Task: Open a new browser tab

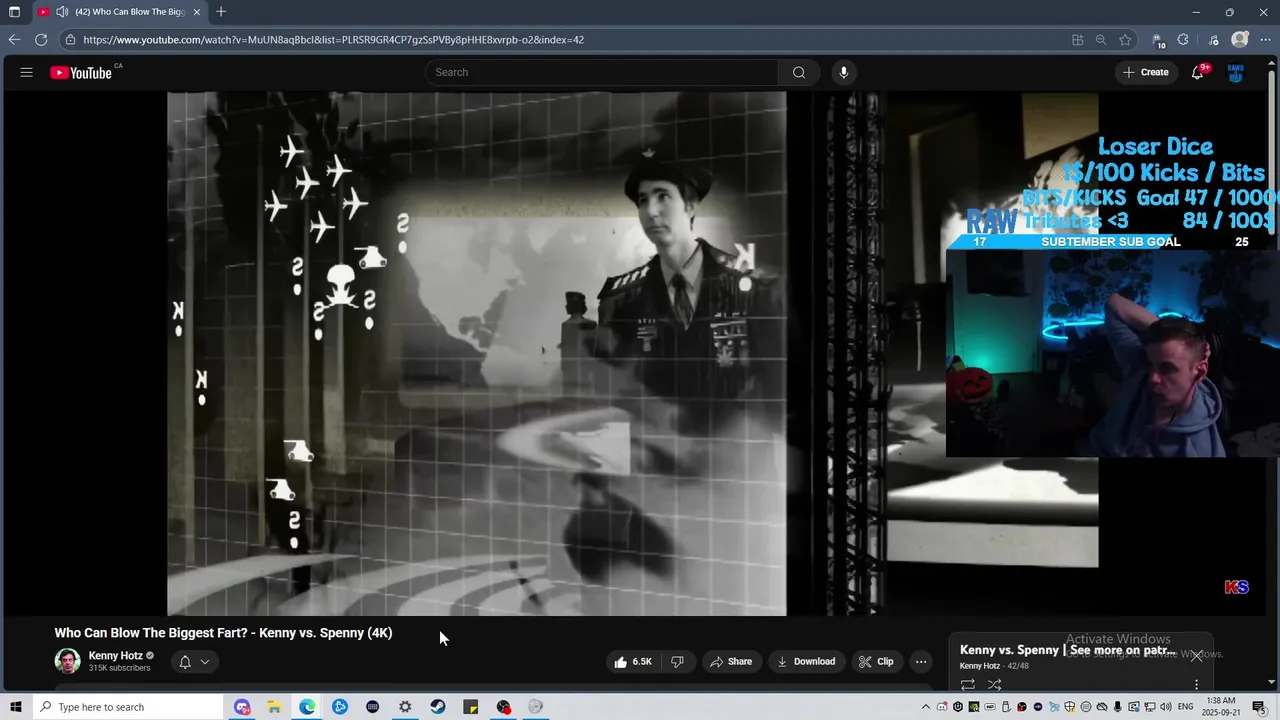Action: (x=221, y=12)
